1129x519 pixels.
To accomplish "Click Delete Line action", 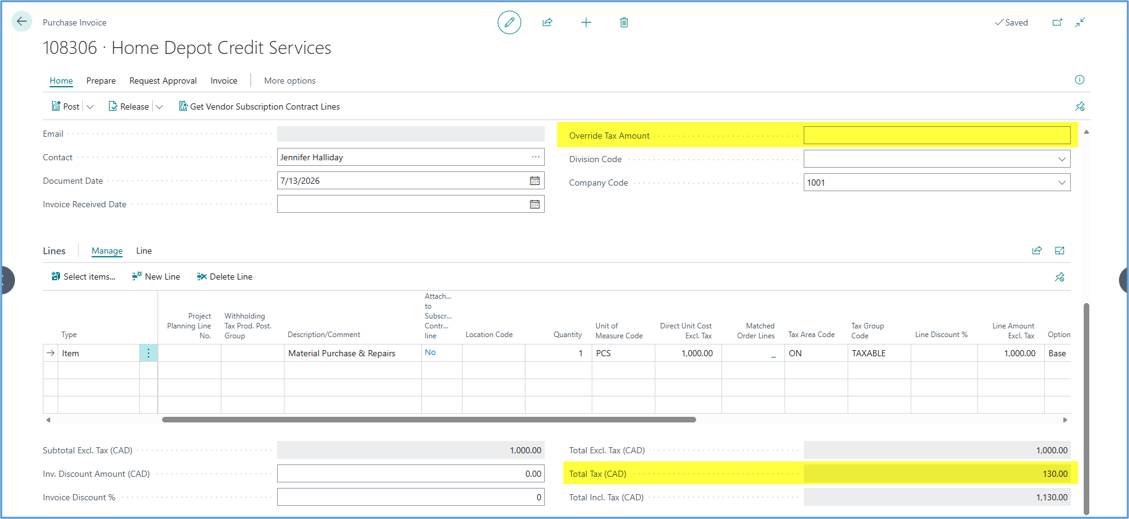I will point(224,276).
